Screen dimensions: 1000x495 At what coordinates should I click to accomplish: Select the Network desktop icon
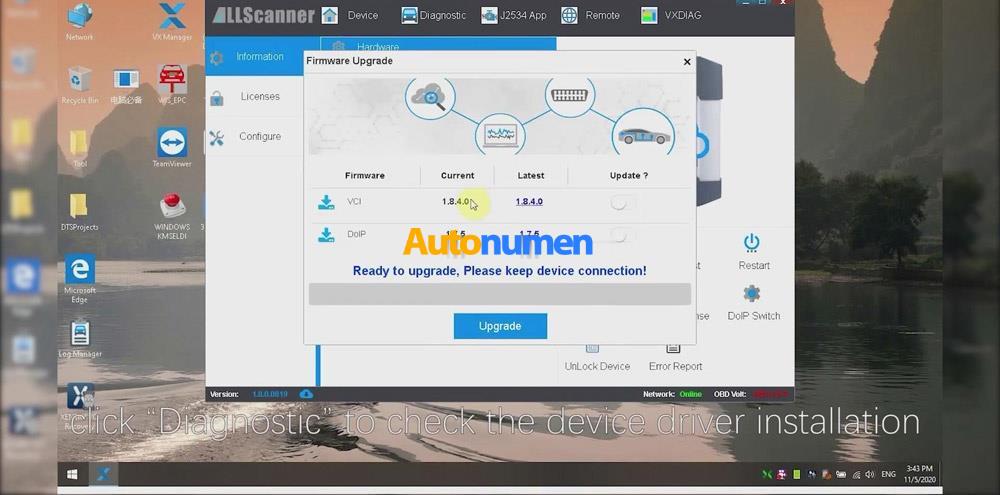[80, 22]
